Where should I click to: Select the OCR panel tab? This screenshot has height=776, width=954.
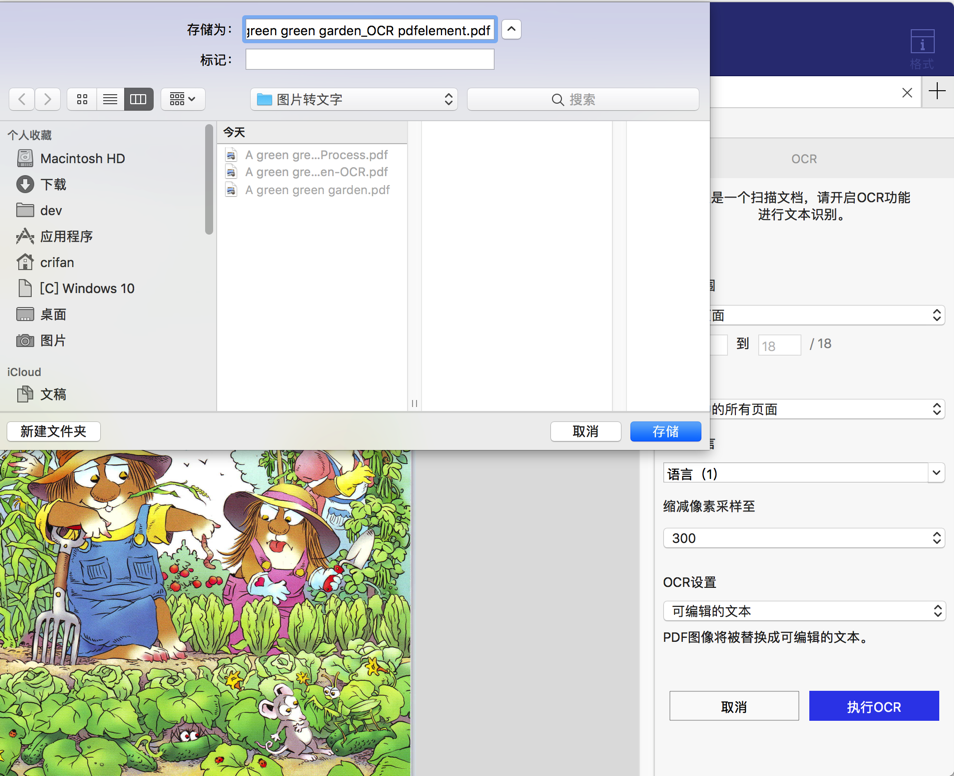pyautogui.click(x=804, y=159)
